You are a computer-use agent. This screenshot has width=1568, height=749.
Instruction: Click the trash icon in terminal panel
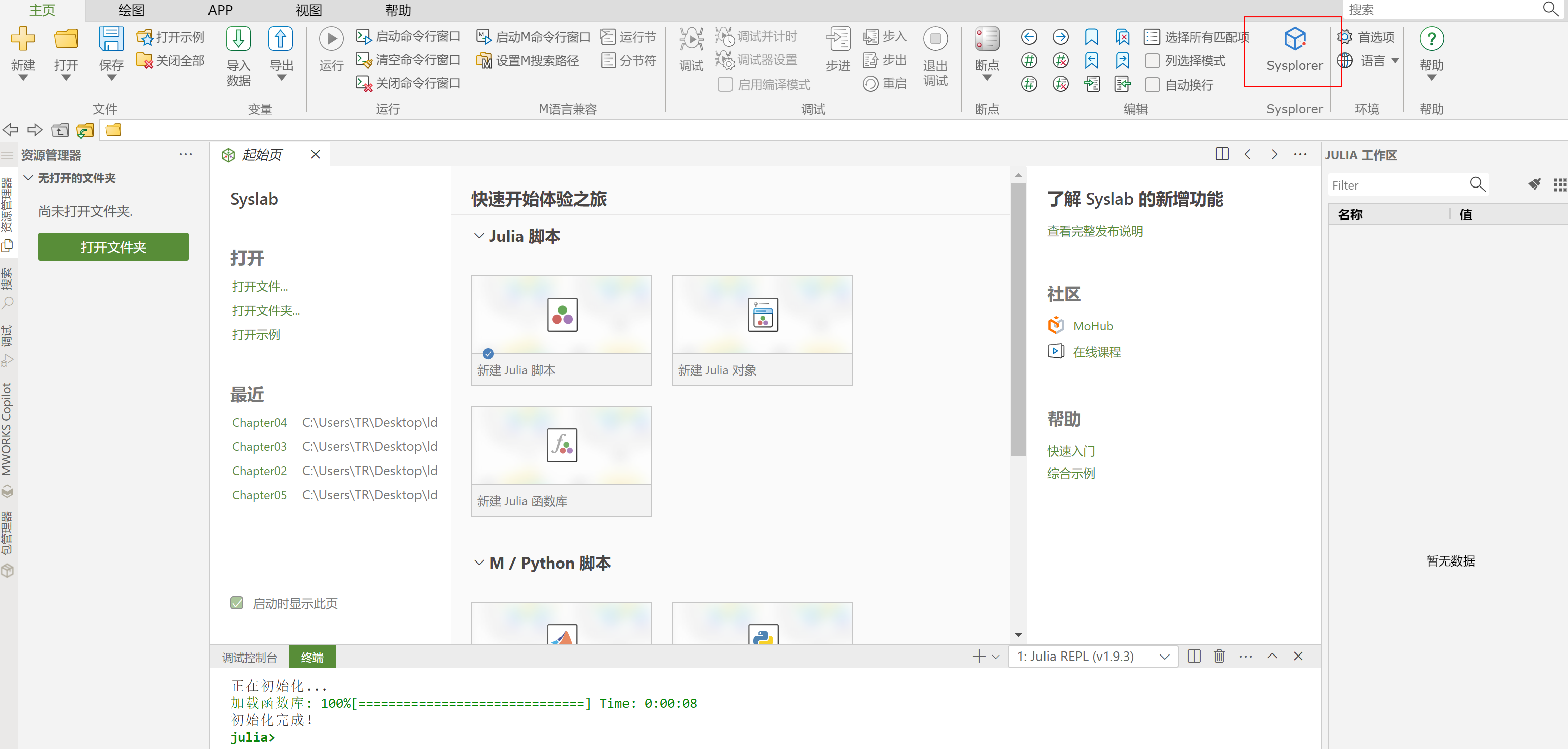1219,656
